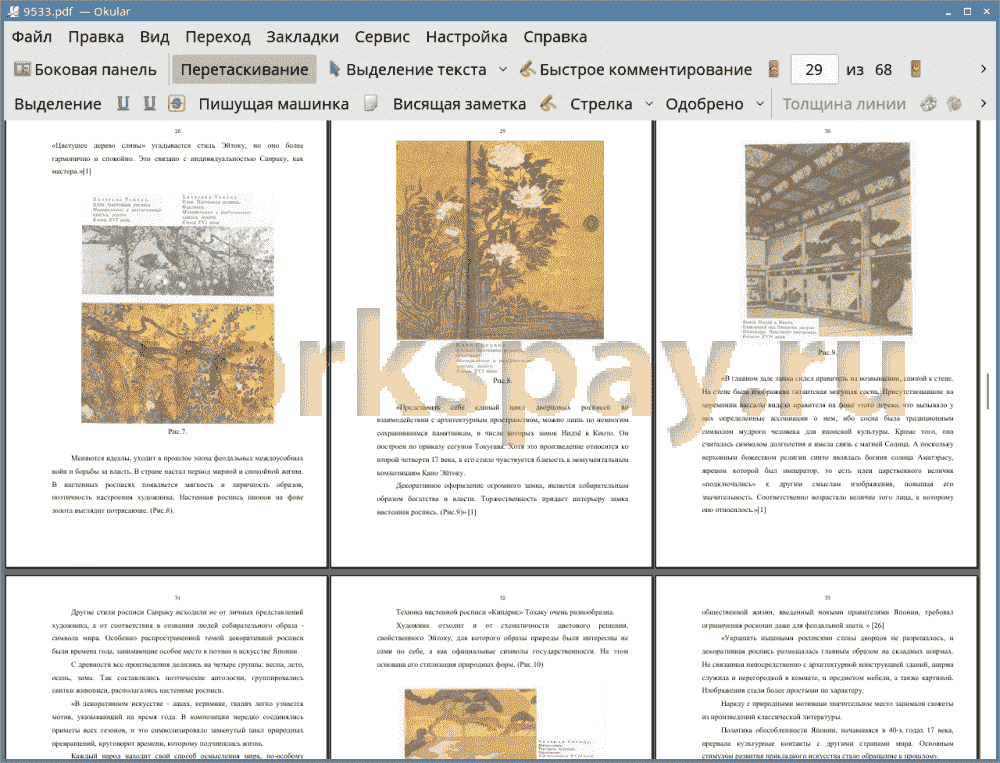The image size is (1000, 763).
Task: Show hidden annotation toolbar items via chevron
Action: click(x=983, y=103)
